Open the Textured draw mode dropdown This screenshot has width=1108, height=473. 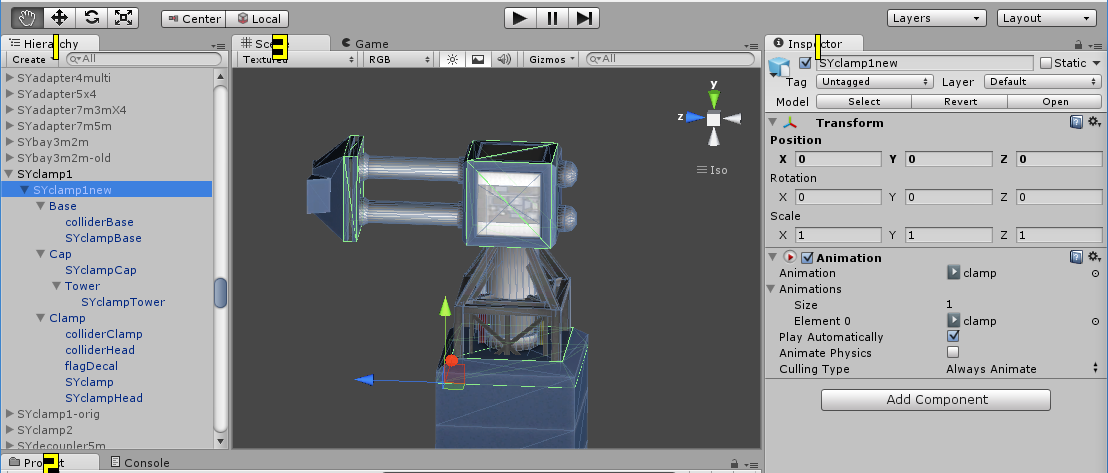point(298,59)
